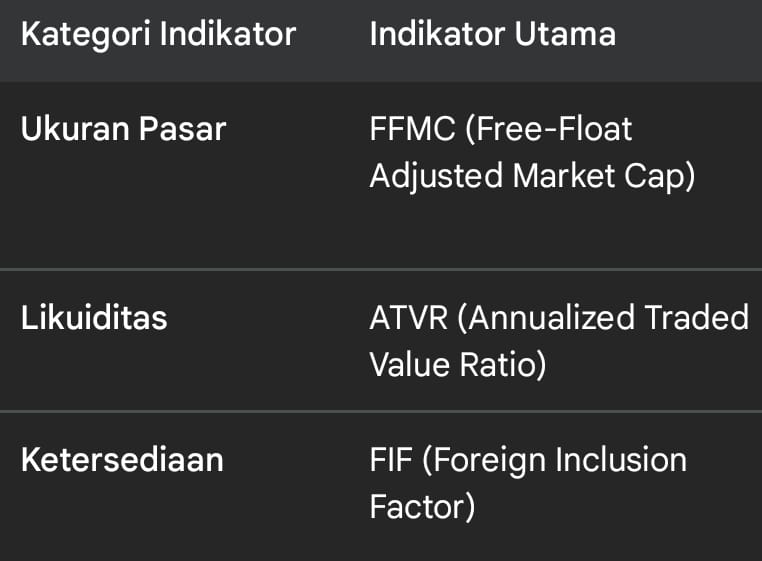Select the Ukuran Pasar category cell
762x561 pixels.
pos(124,129)
